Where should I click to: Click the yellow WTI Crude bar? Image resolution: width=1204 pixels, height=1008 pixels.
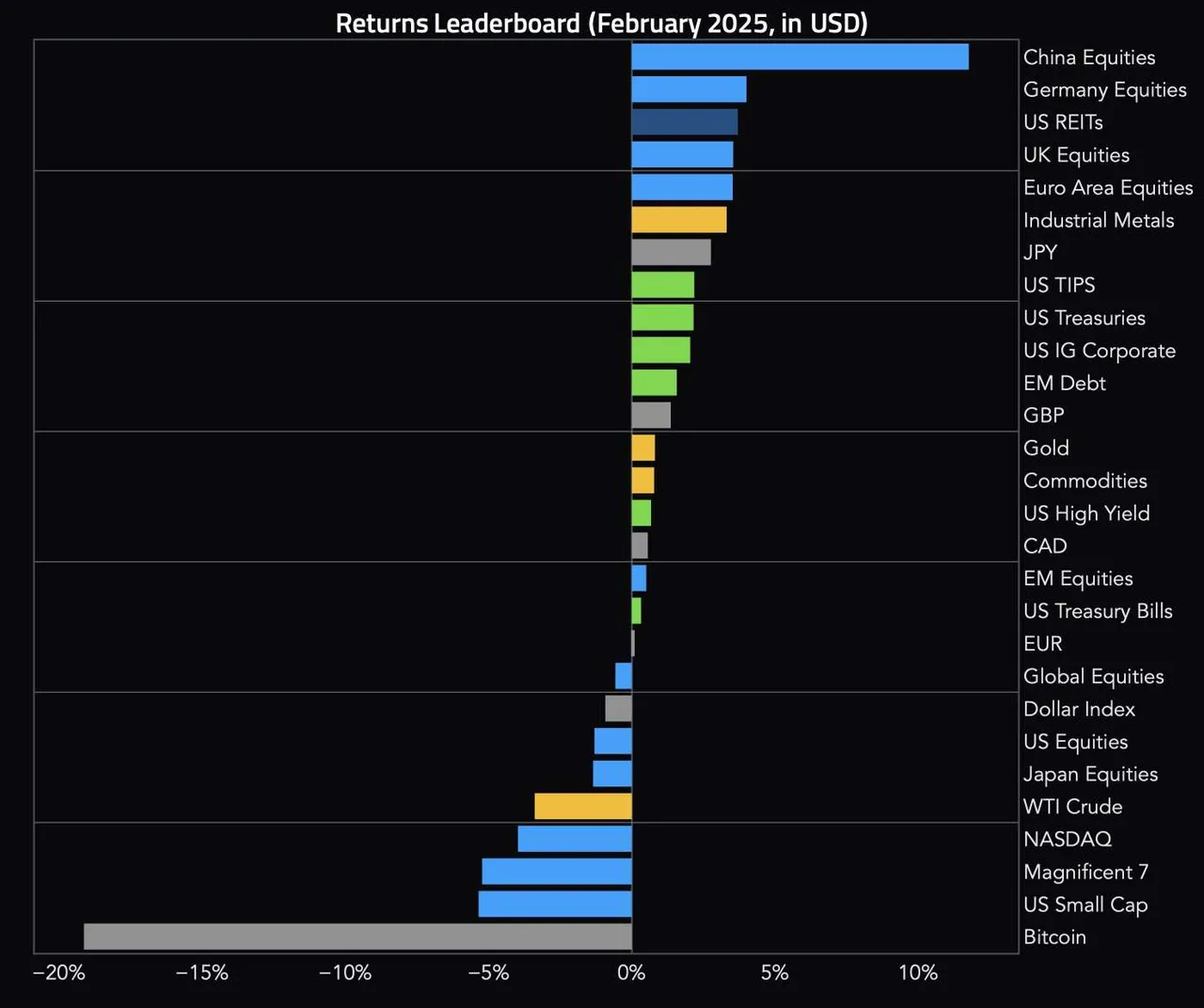[x=582, y=807]
